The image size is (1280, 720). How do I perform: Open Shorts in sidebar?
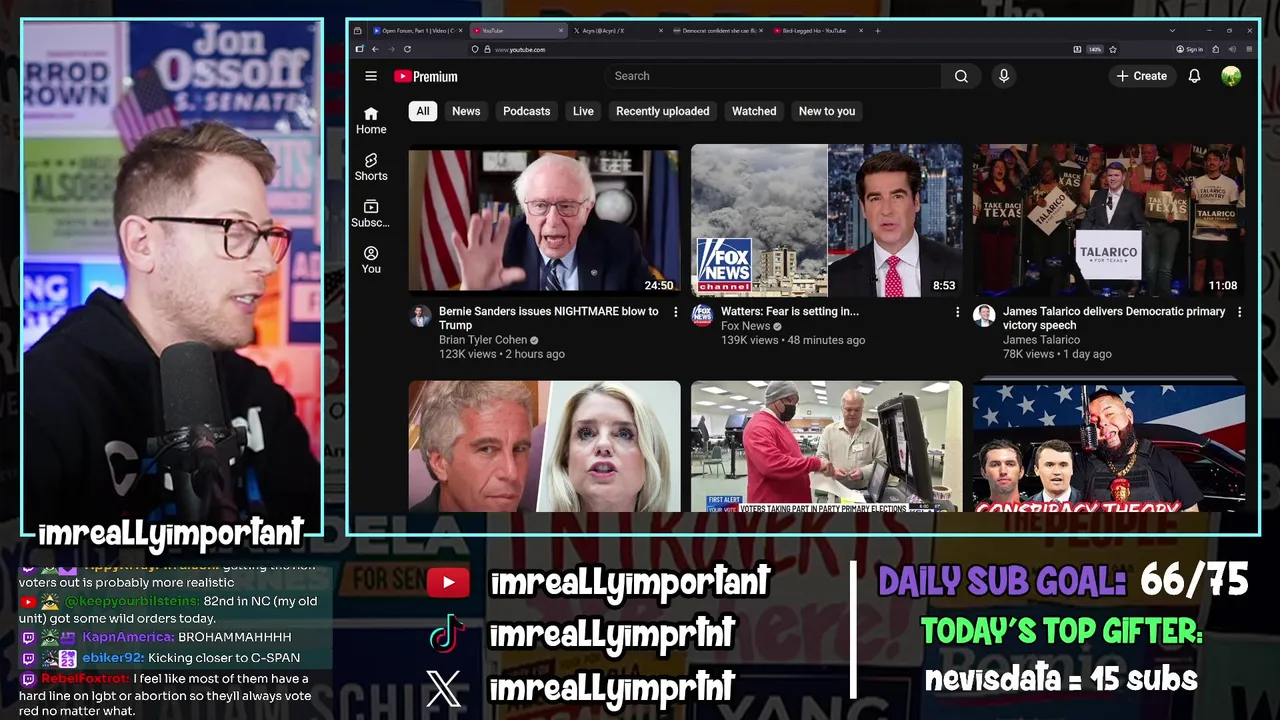click(x=371, y=167)
